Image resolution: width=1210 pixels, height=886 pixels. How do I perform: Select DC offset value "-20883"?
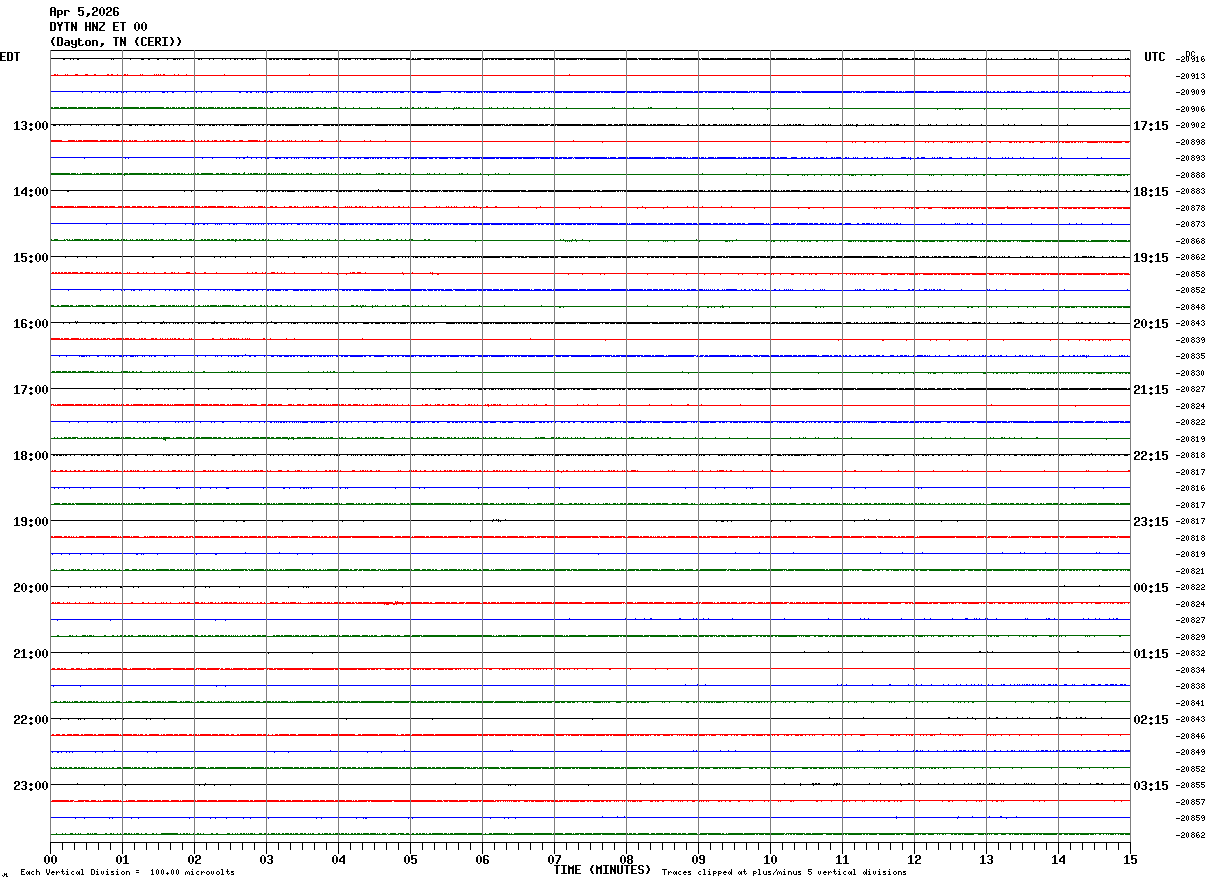pos(1190,192)
